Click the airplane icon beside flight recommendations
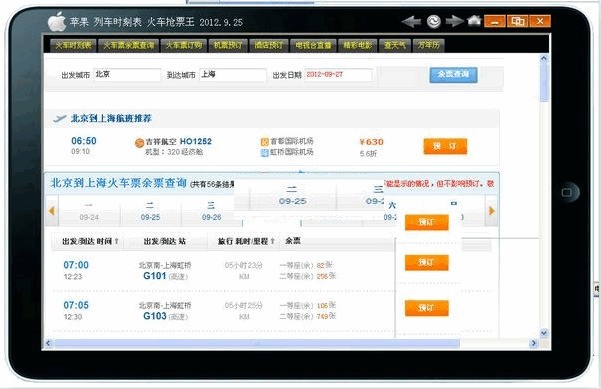Screen dimensions: 601x389 coord(60,118)
